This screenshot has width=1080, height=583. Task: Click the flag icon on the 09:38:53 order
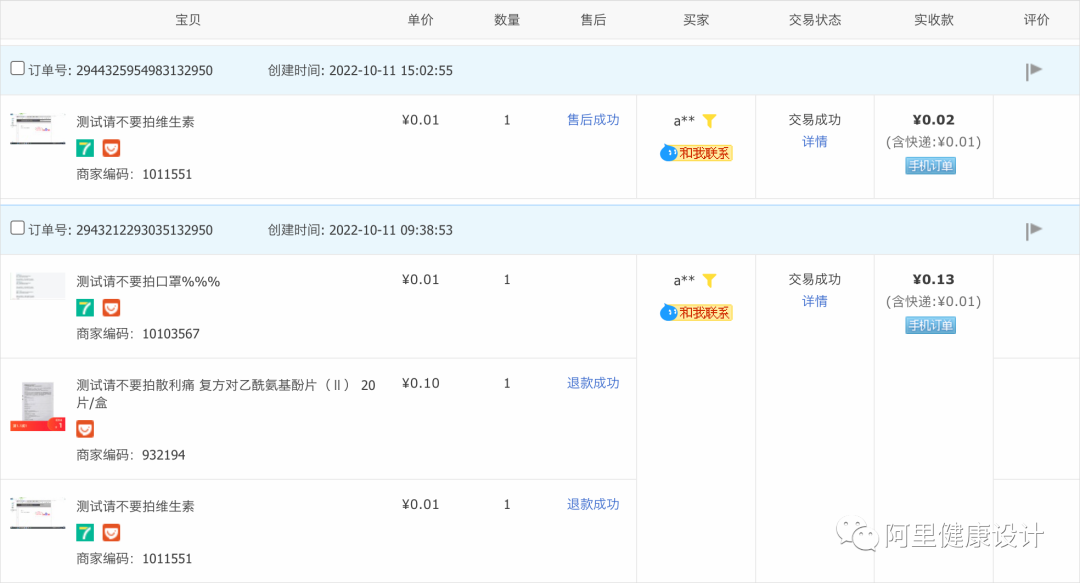click(x=1033, y=230)
